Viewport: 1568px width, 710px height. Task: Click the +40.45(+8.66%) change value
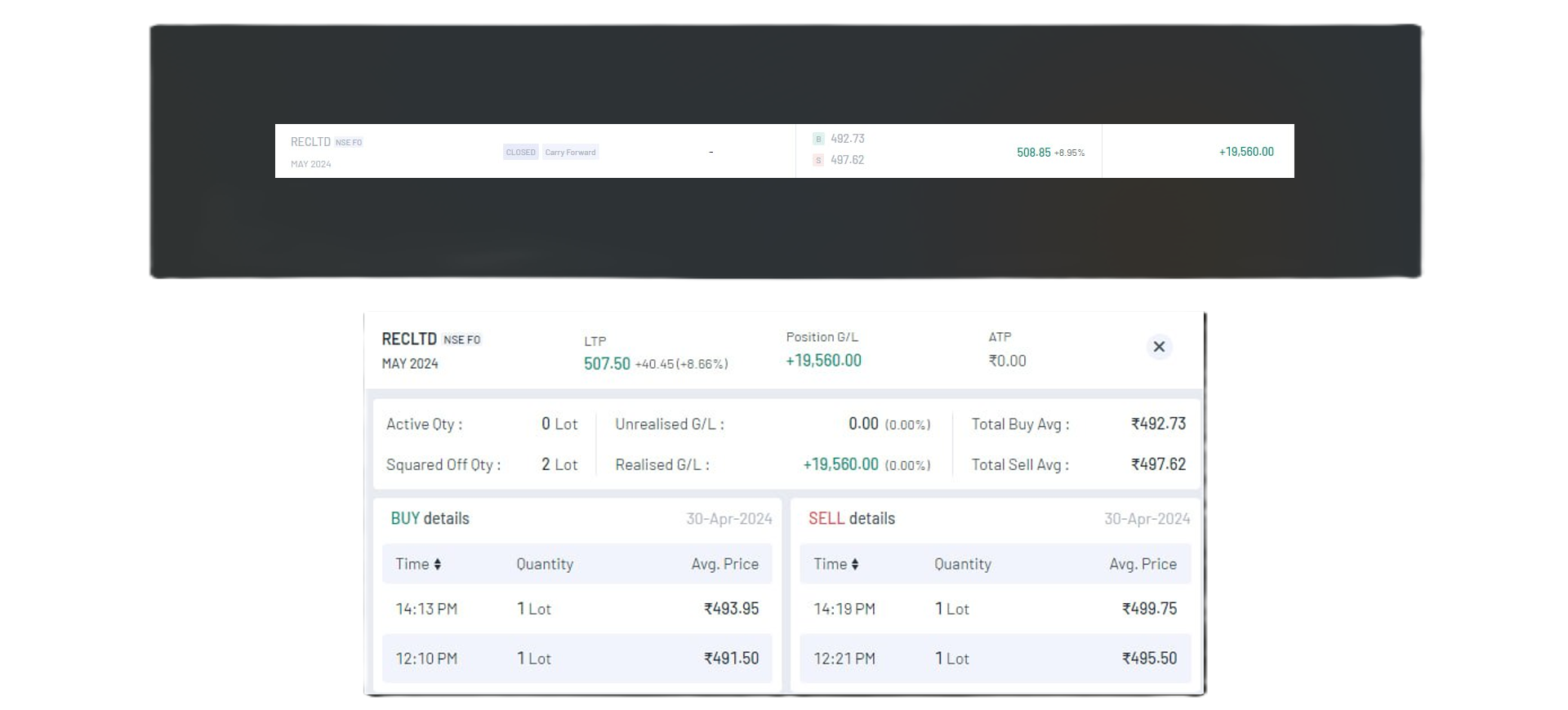681,364
